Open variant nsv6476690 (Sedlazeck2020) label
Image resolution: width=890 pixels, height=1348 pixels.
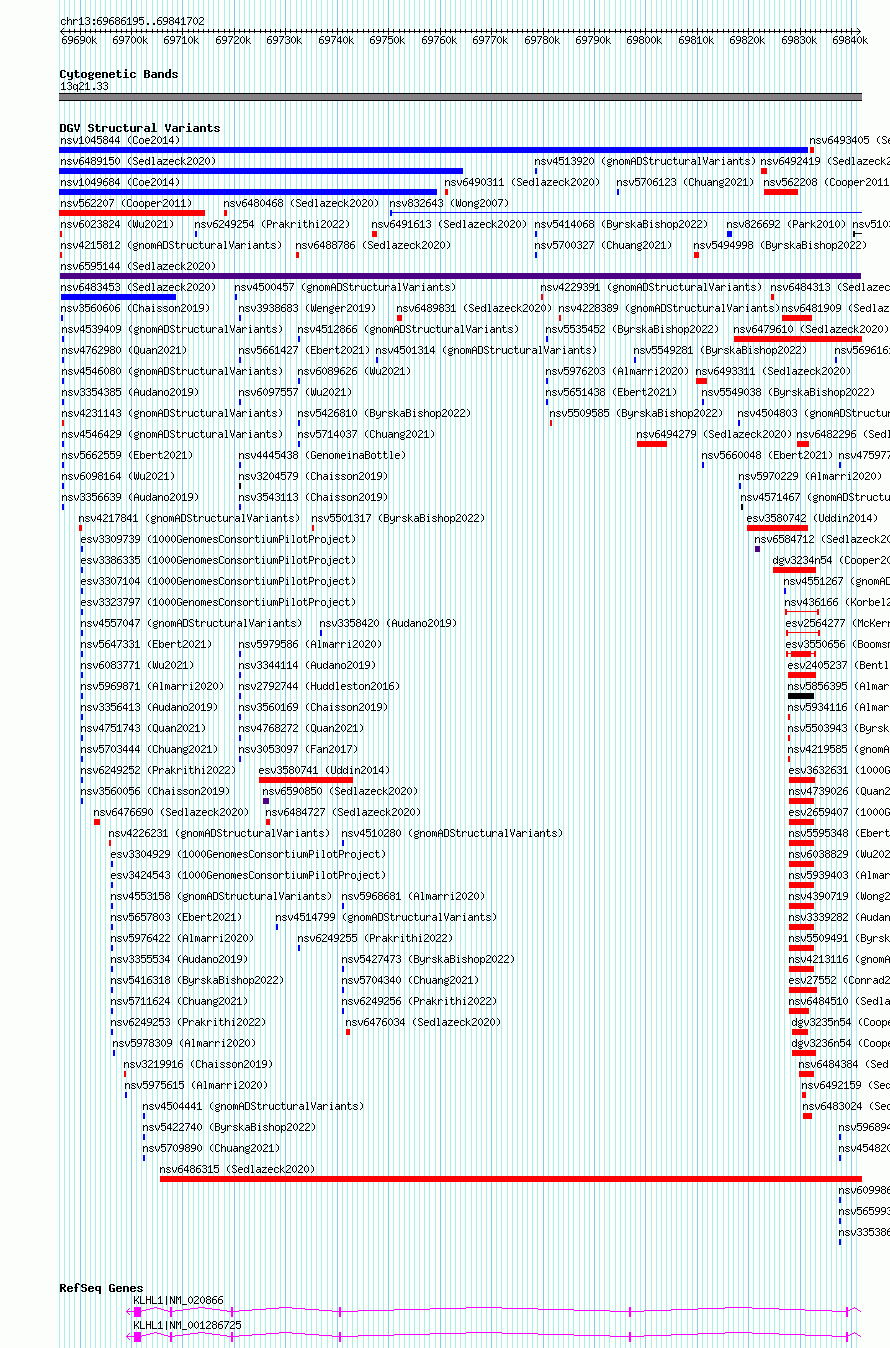[171, 812]
